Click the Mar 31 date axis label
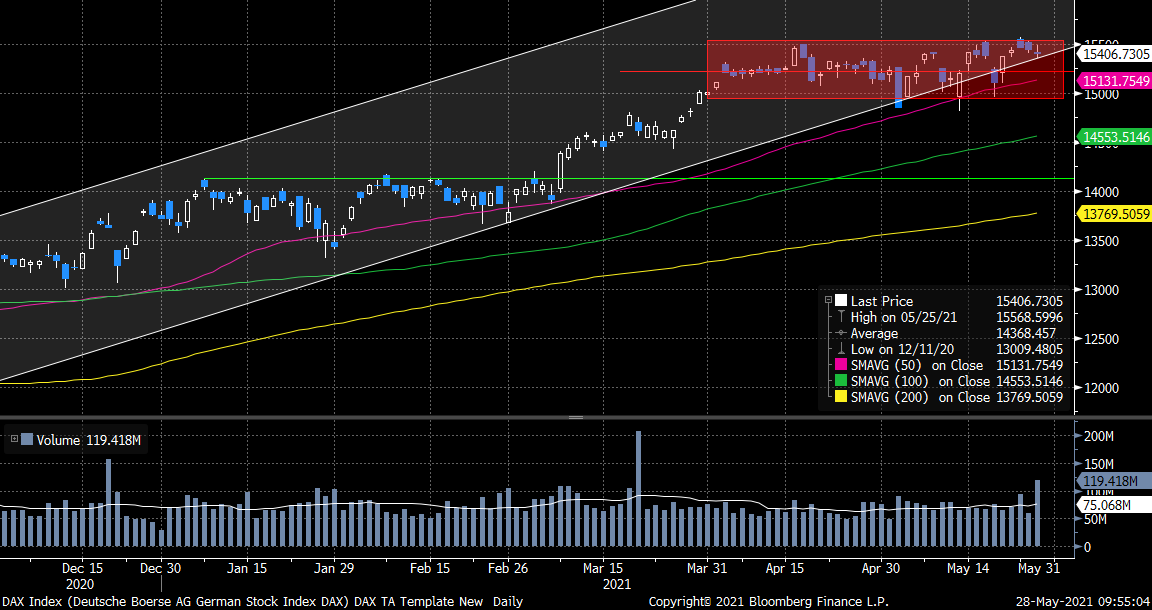 coord(707,568)
